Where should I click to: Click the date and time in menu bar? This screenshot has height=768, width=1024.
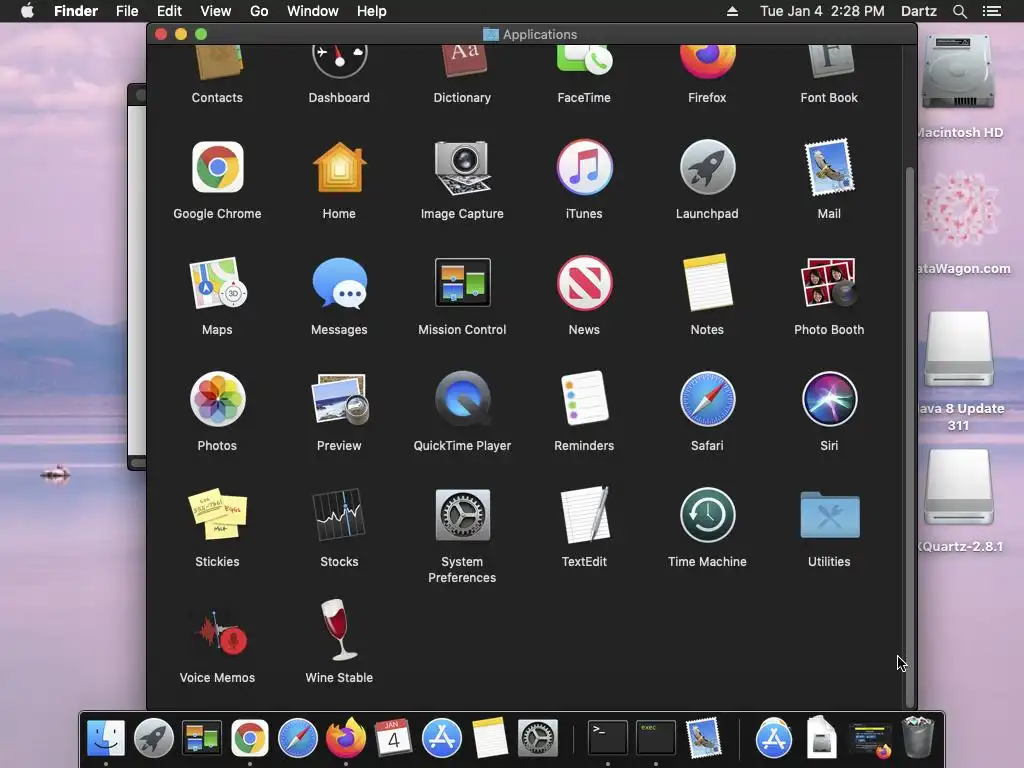pos(822,11)
